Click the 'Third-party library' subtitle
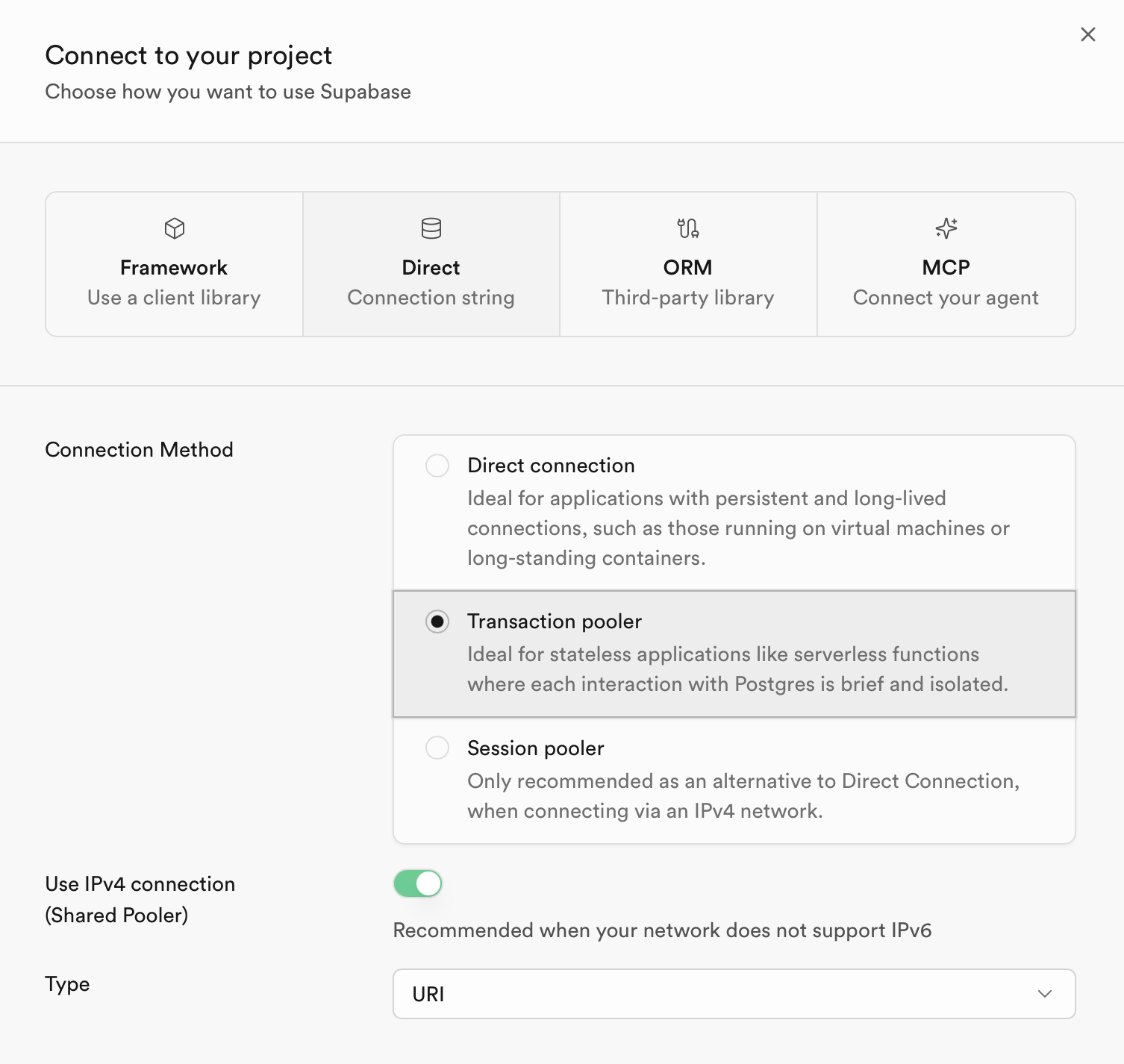 point(687,298)
